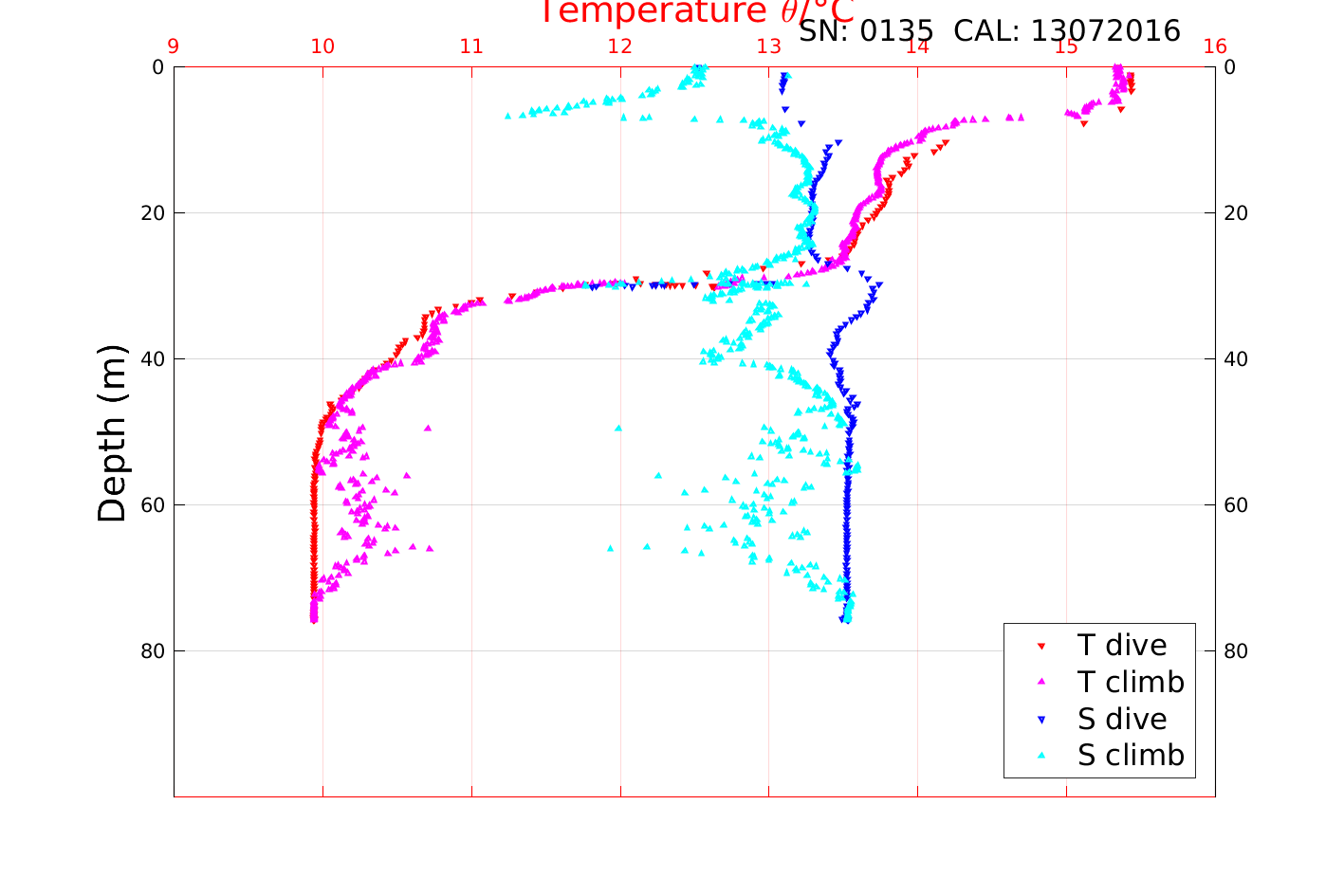This screenshot has height=896, width=1344.
Task: Click right-axis depth tick label 20
Action: (x=1236, y=213)
